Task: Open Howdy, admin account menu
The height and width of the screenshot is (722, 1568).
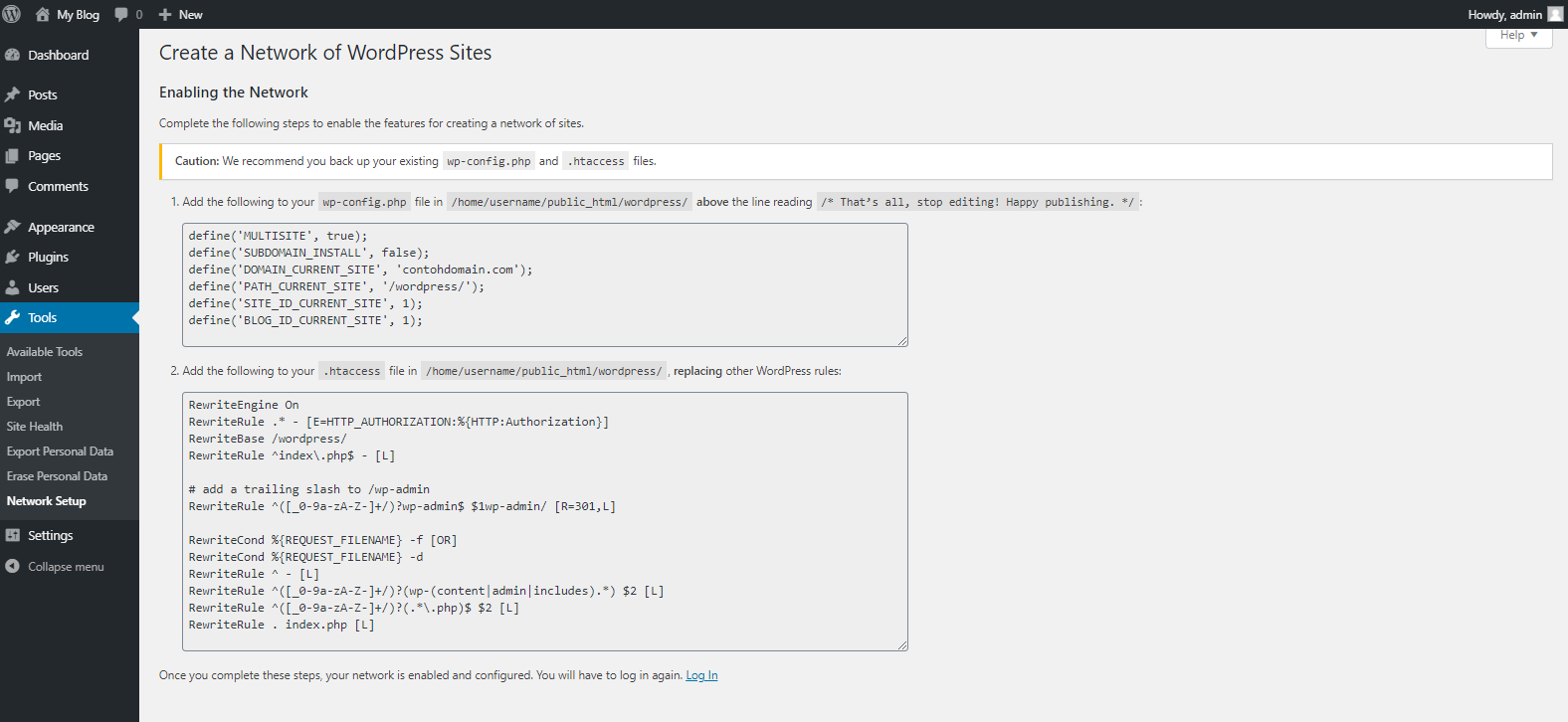Action: [1504, 14]
